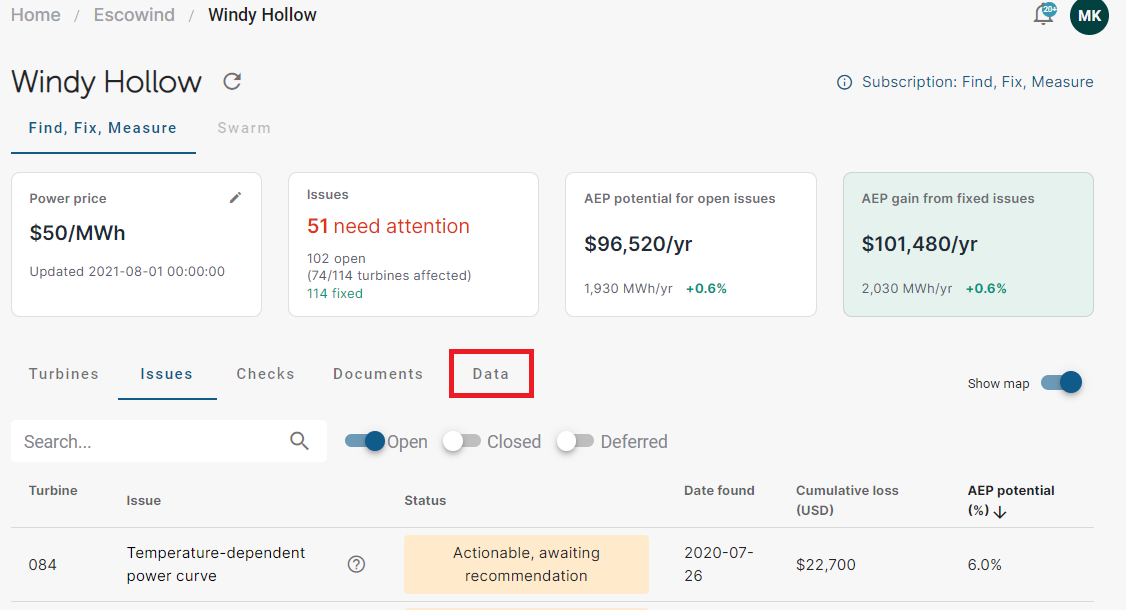Click the Temperature-dependent power curve issue
Screen dimensions: 1126x610
[x=216, y=564]
